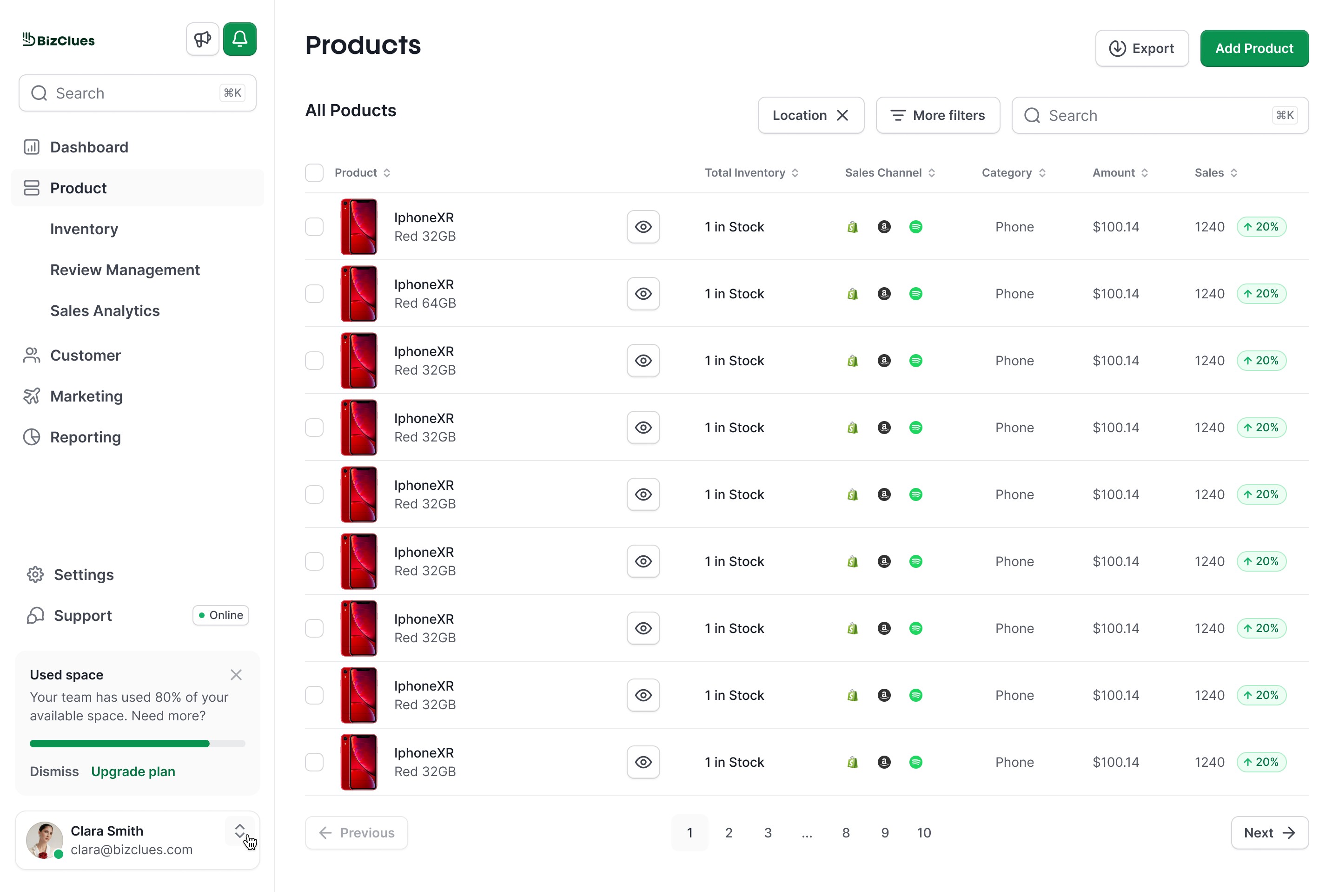View first IphoneXR Red 32GB with eye

pyautogui.click(x=644, y=227)
